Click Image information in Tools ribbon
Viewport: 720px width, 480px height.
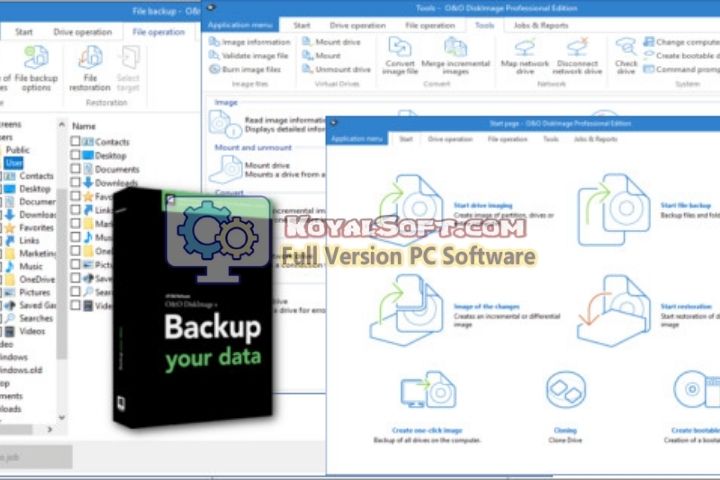(x=250, y=42)
